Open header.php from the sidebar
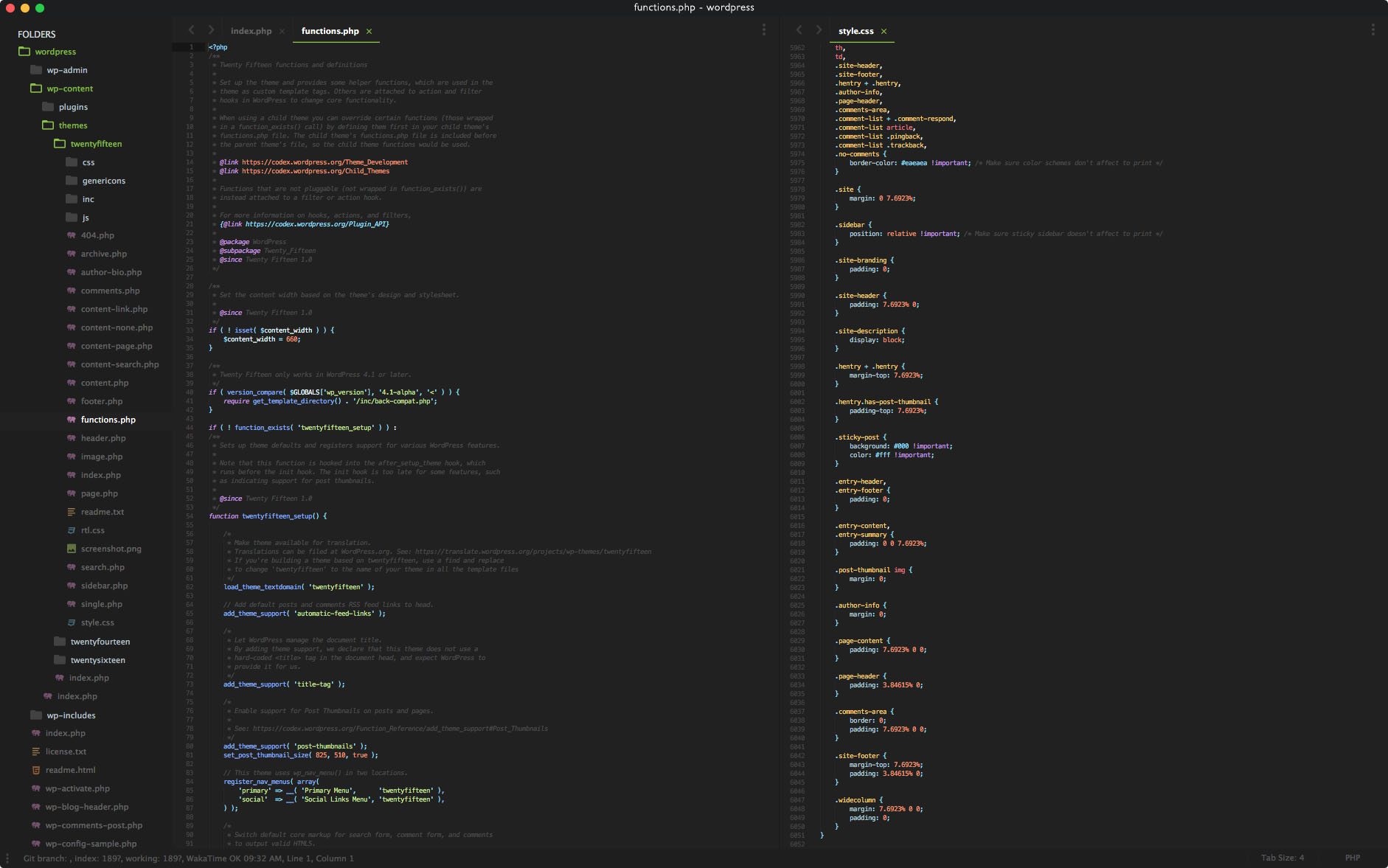 coord(103,438)
